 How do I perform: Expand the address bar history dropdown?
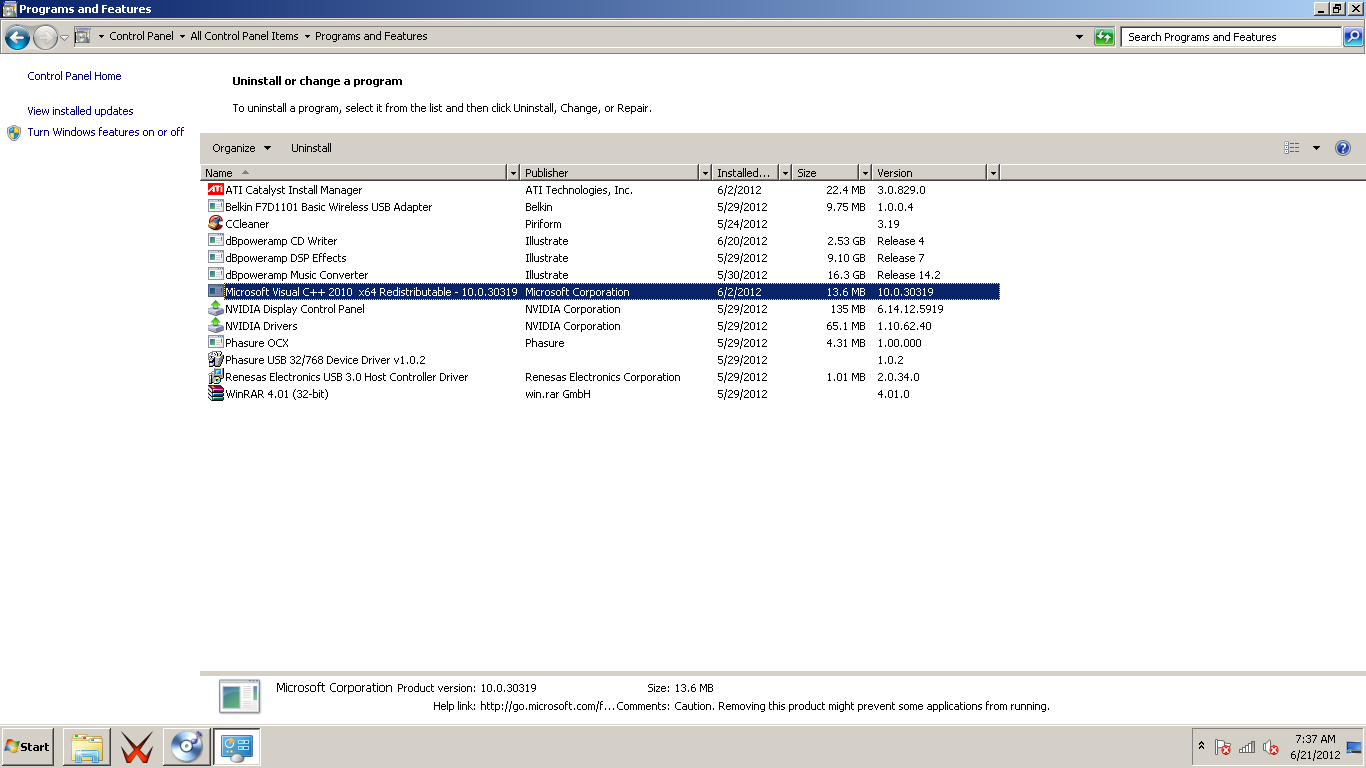pyautogui.click(x=1079, y=37)
